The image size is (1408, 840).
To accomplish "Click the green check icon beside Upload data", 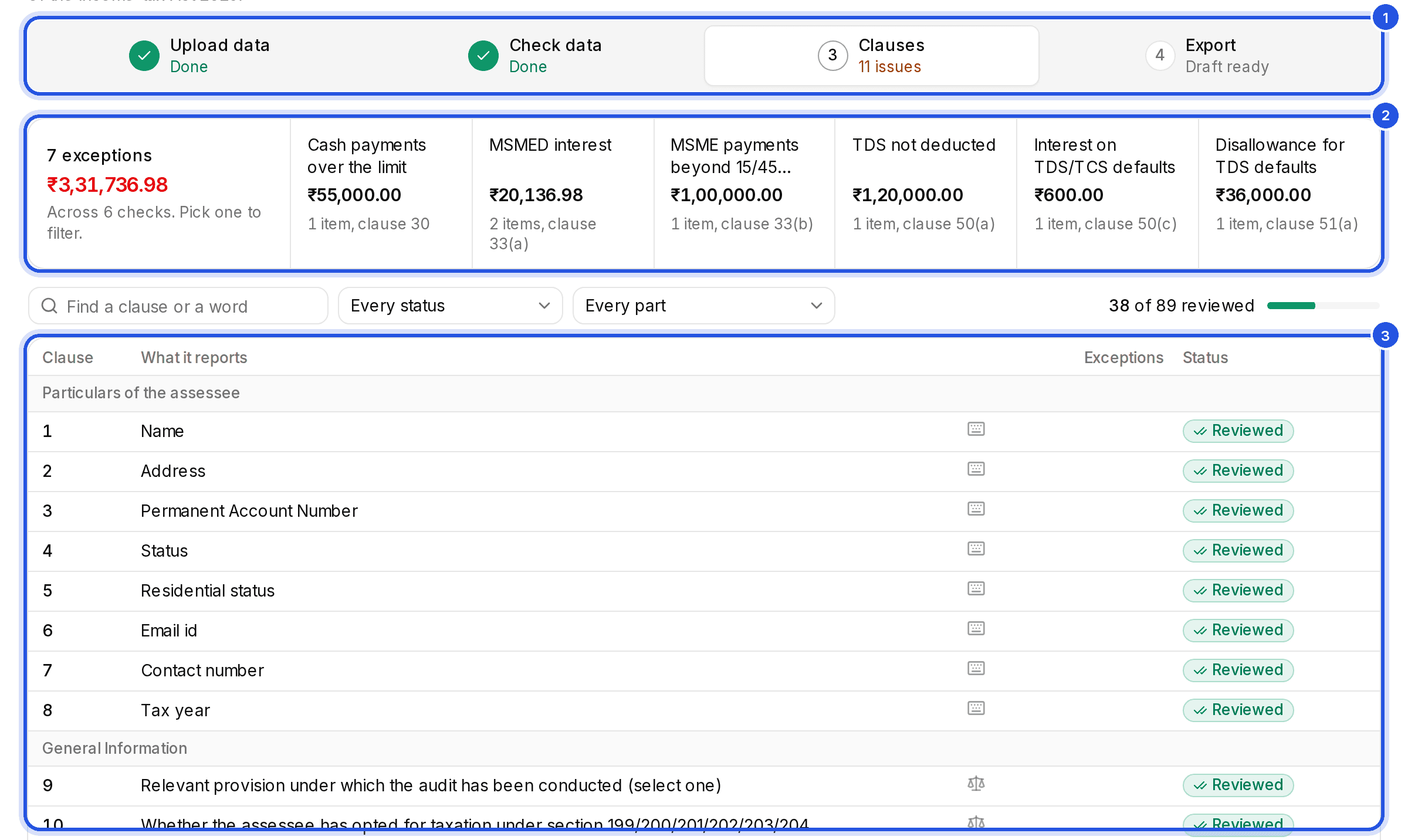I will tap(144, 56).
